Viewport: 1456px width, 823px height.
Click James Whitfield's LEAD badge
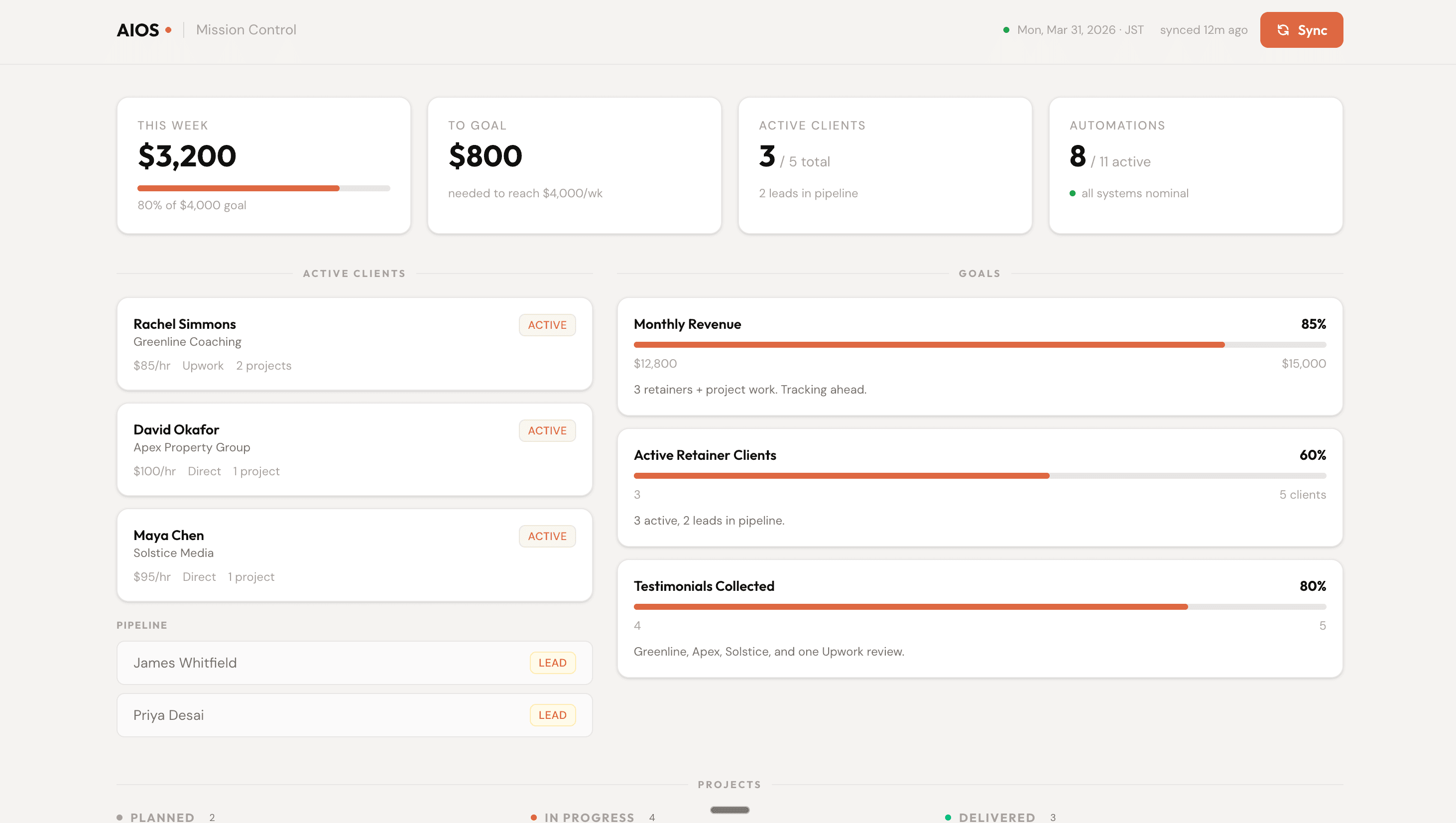point(552,663)
